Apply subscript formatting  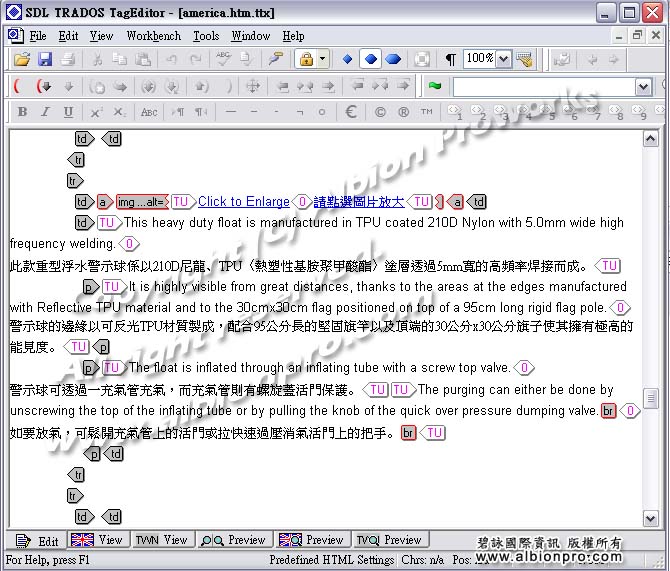point(119,112)
